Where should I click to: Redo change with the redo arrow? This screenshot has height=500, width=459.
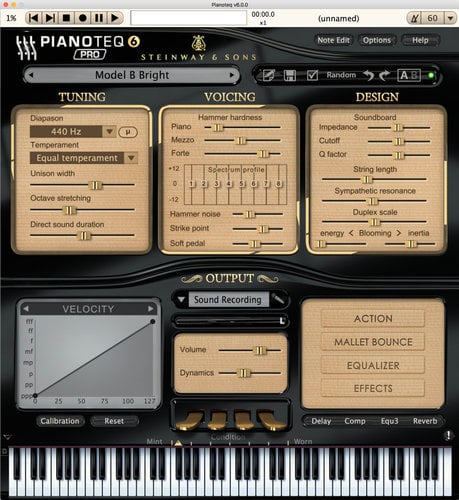pyautogui.click(x=384, y=76)
